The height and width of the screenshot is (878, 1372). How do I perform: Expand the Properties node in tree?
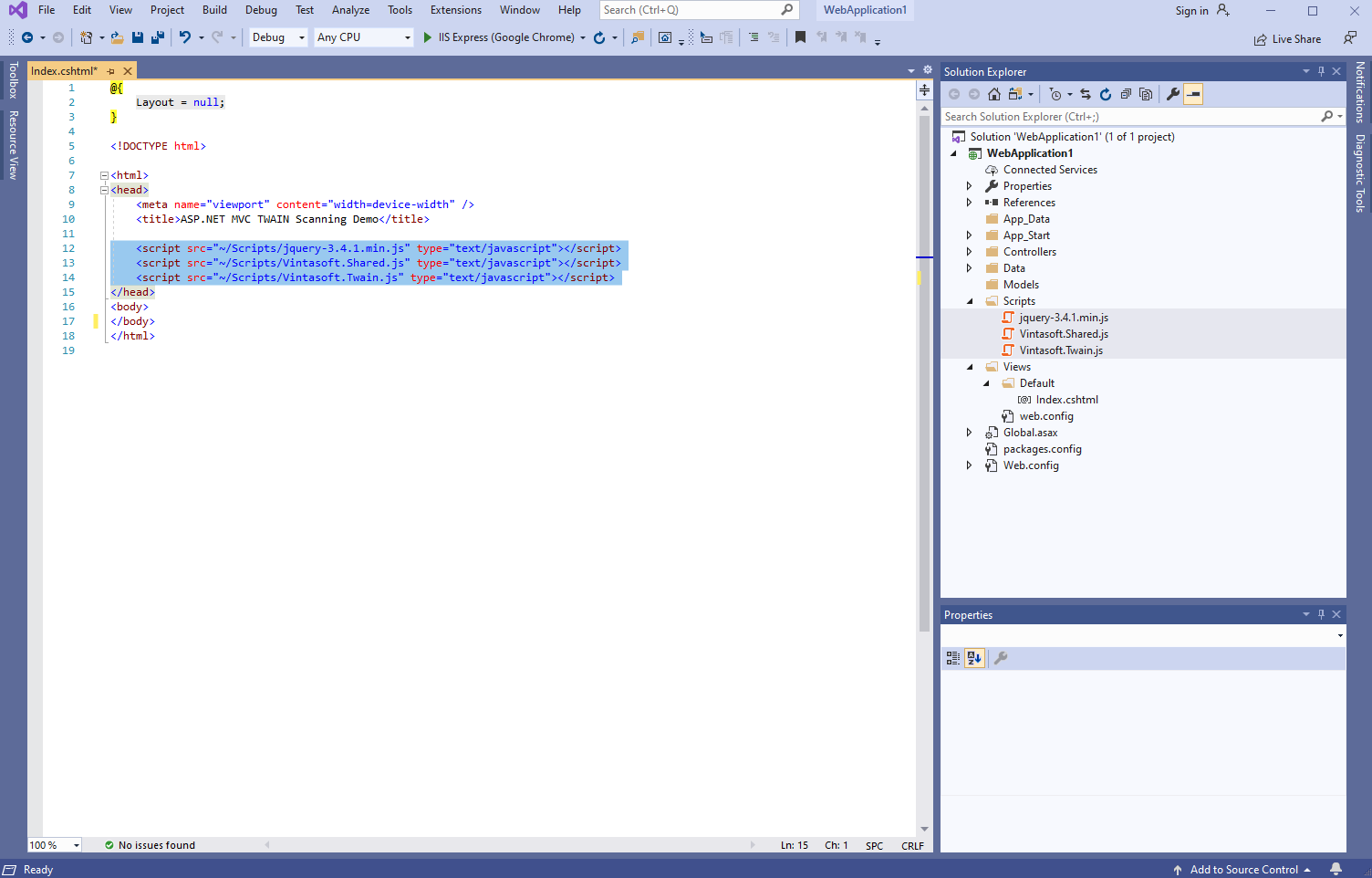(970, 186)
